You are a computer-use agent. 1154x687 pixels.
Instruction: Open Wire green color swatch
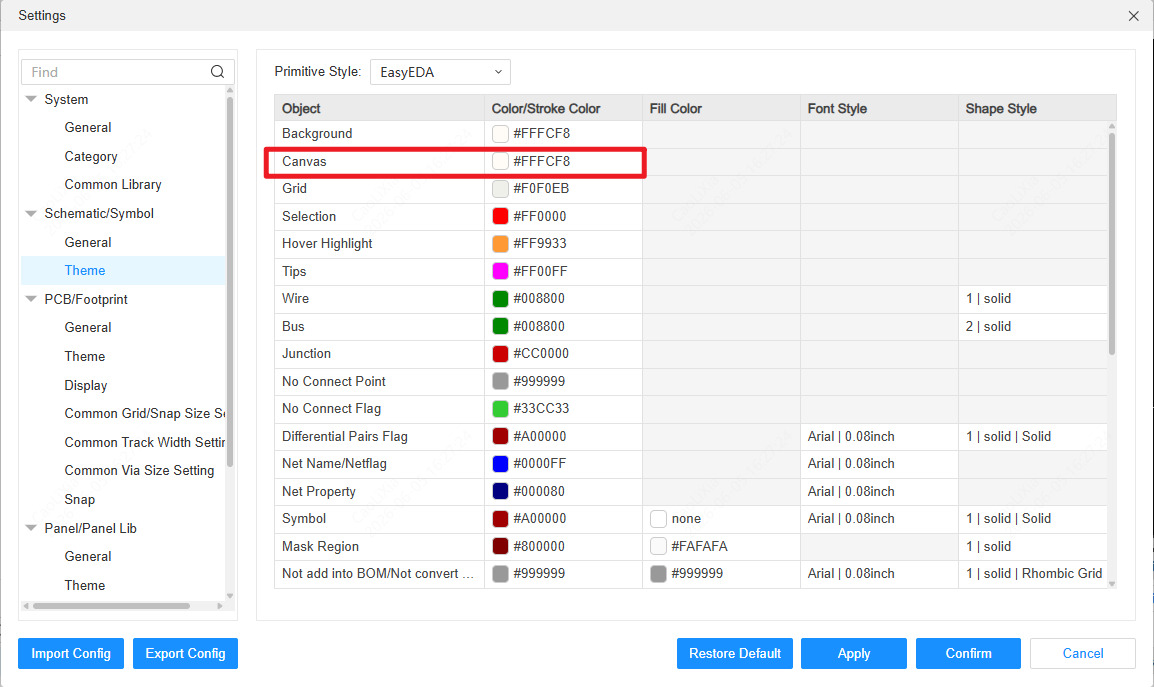click(x=500, y=298)
